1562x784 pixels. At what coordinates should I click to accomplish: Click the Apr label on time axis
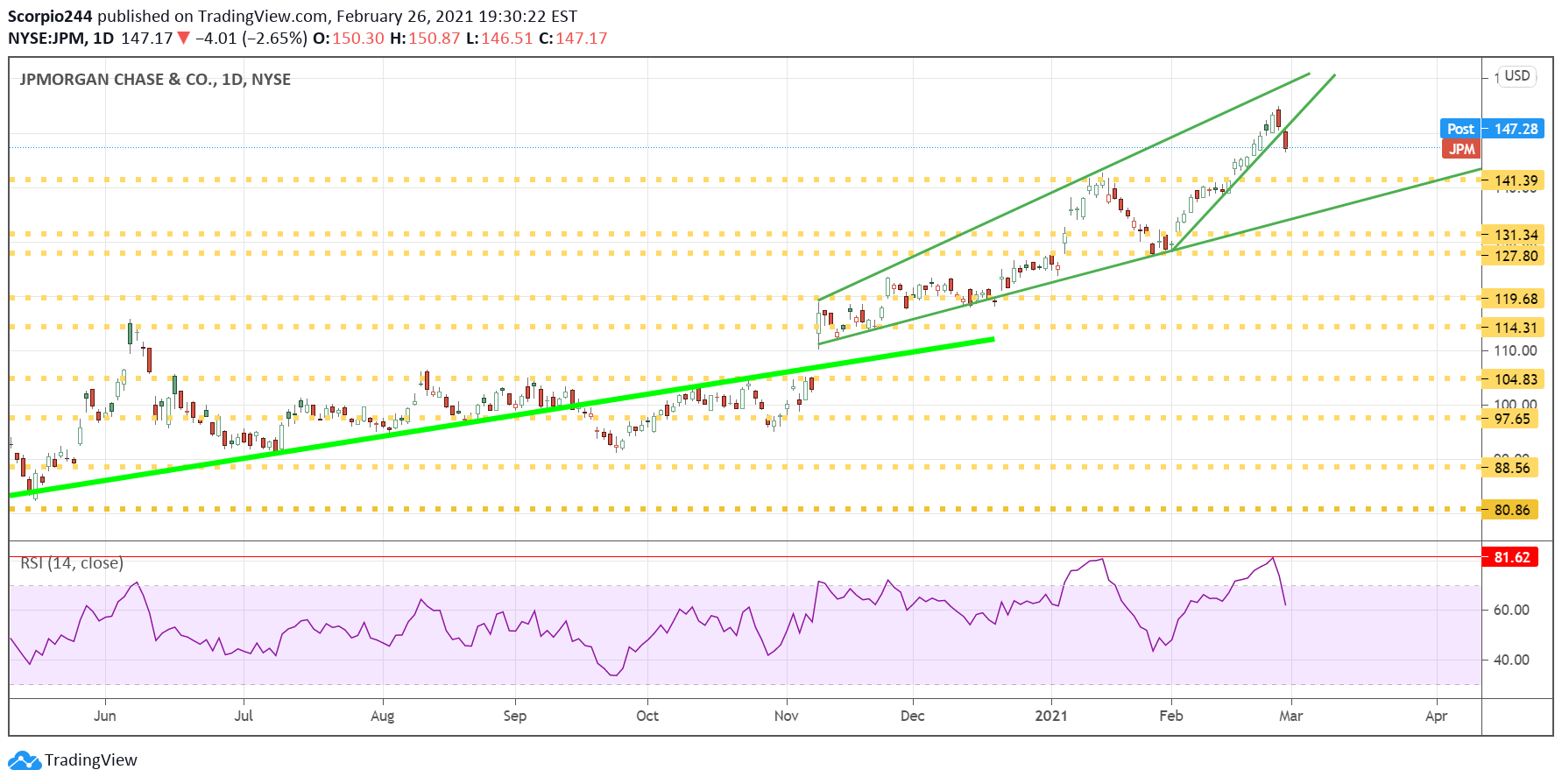tap(1437, 716)
